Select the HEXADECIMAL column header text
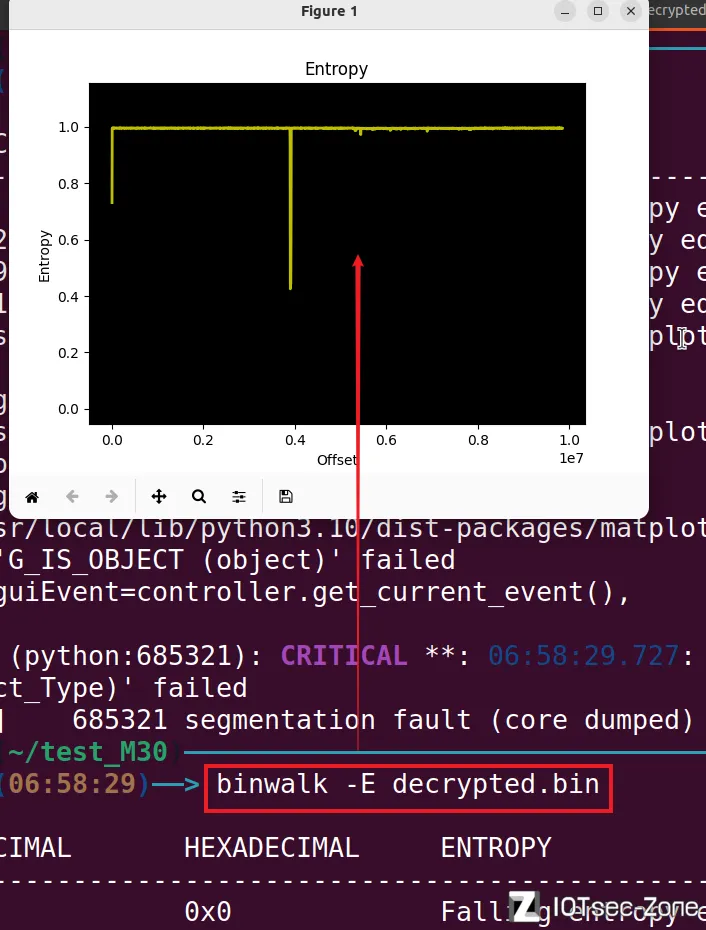Screen dimensions: 706x930 271,848
